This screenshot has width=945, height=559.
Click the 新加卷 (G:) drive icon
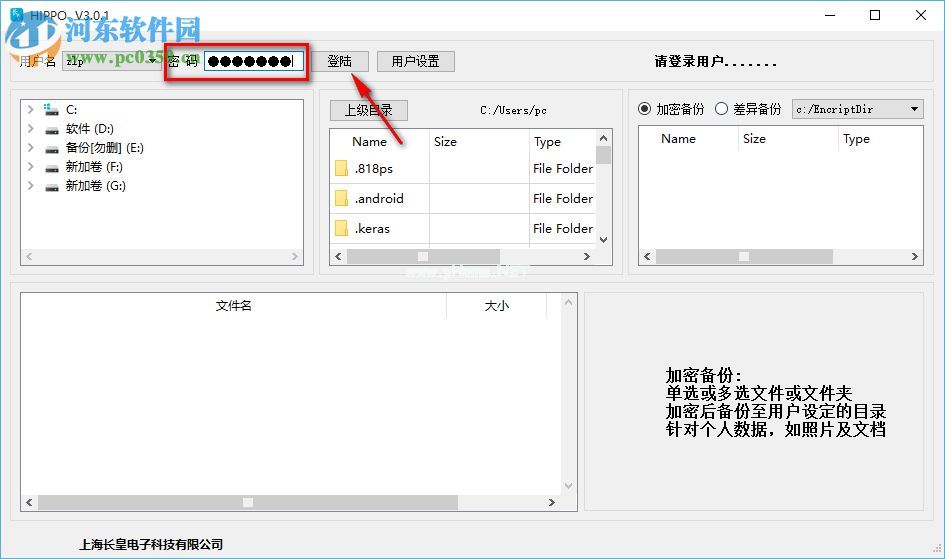coord(52,187)
